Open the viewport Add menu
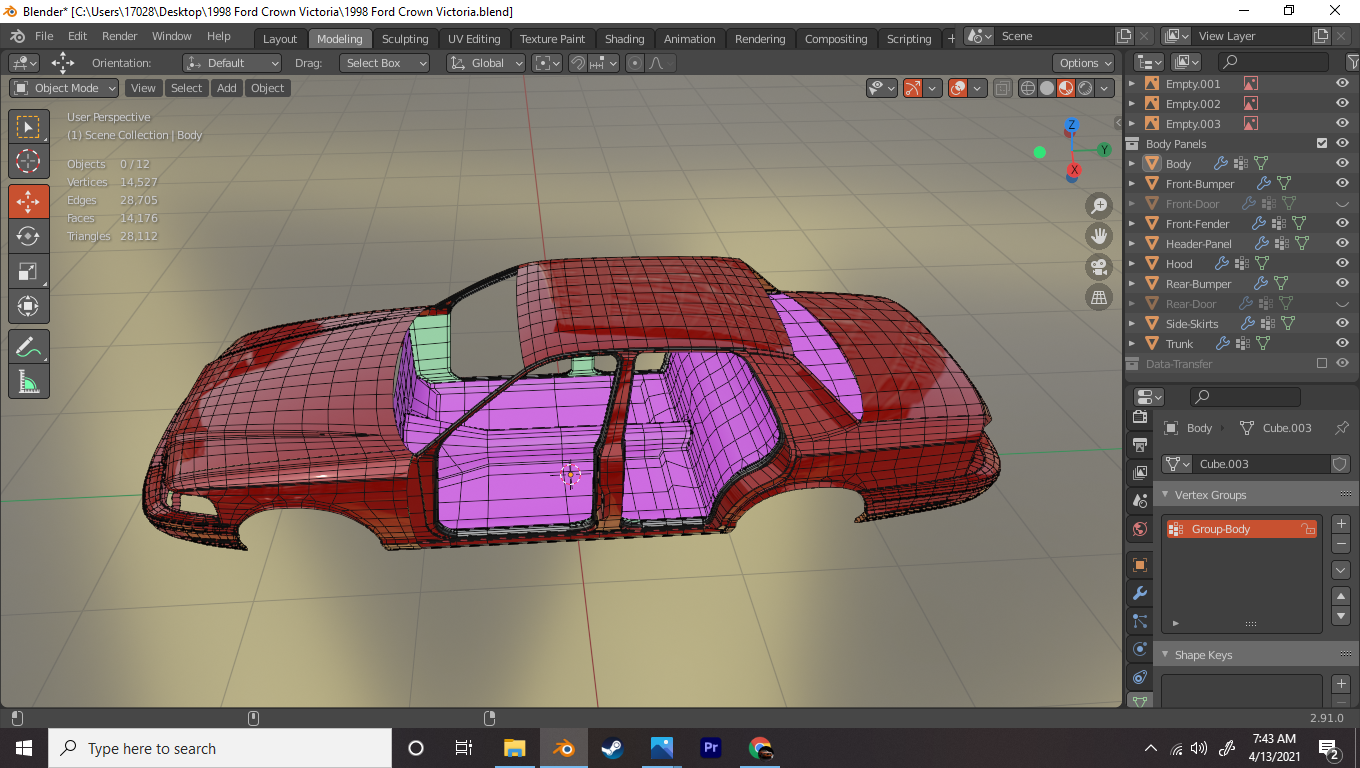The height and width of the screenshot is (768, 1360). tap(227, 88)
